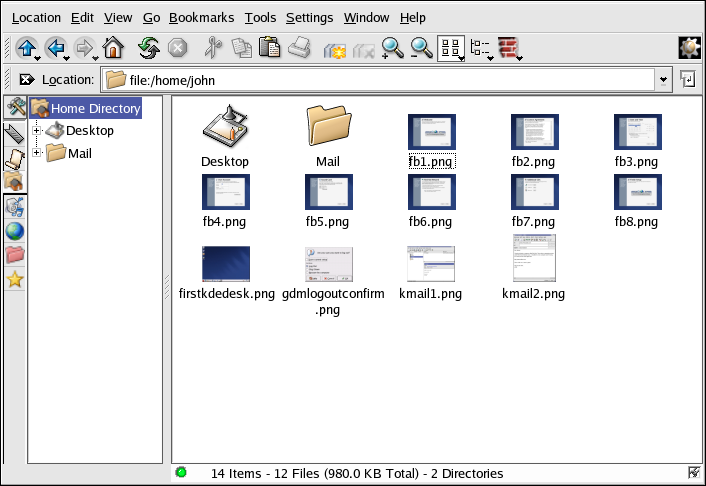Open the History scroll sidebar panel
Screen dimensions: 706x486
click(15, 158)
